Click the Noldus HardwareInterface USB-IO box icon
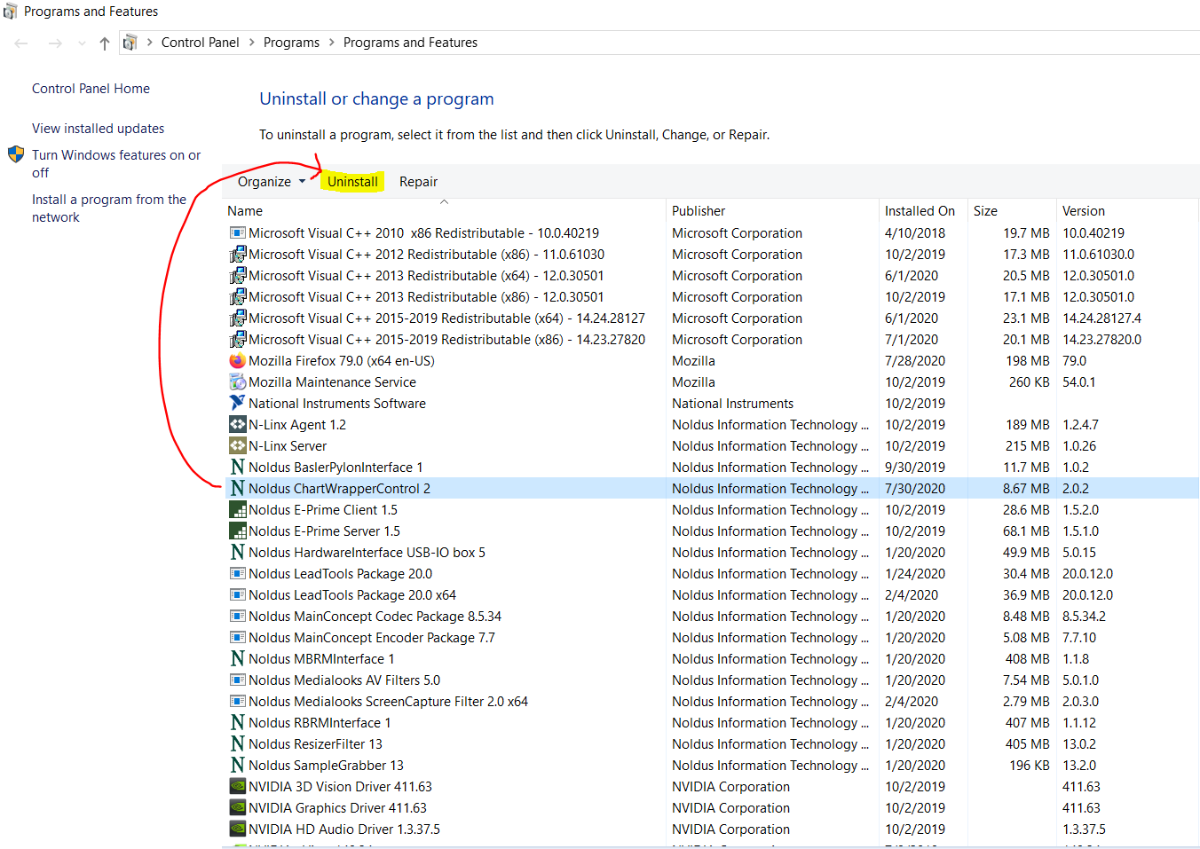 [237, 552]
